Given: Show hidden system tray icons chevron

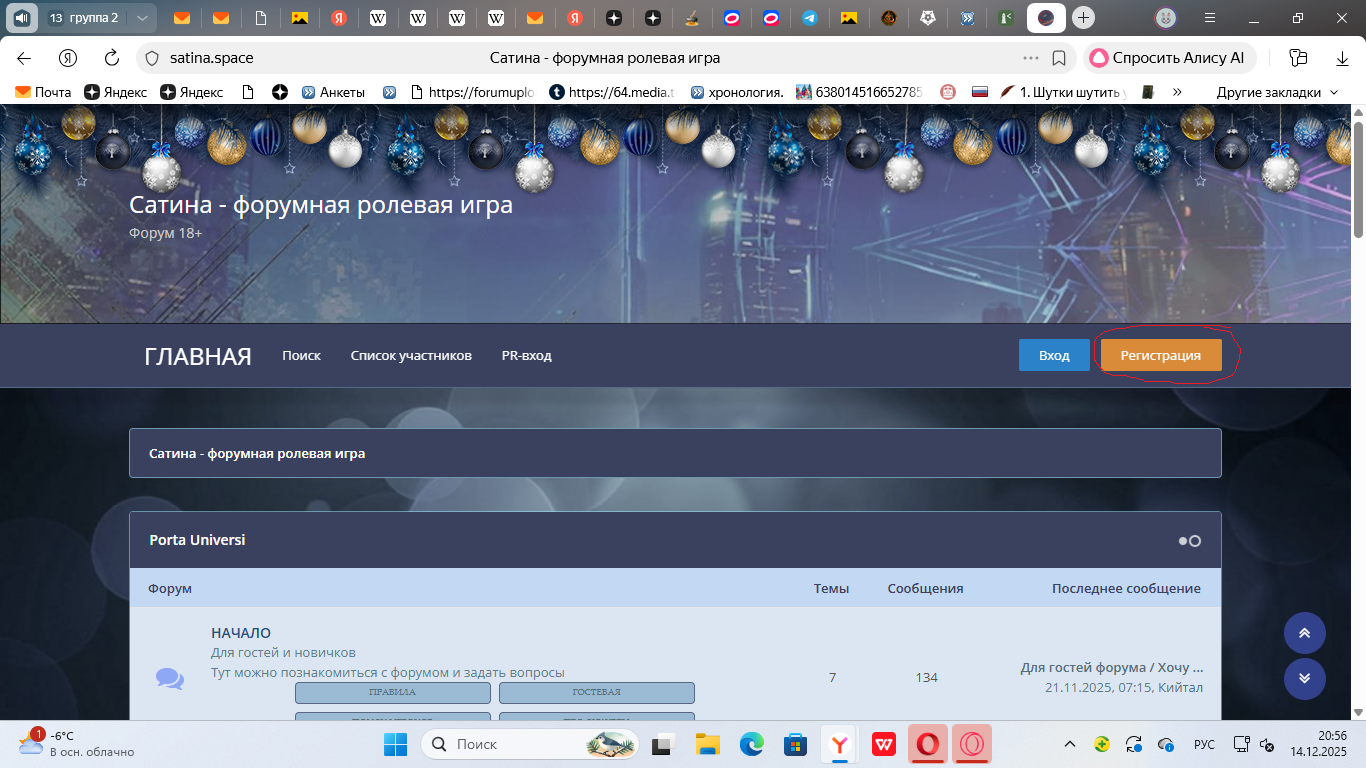Looking at the screenshot, I should [x=1069, y=745].
